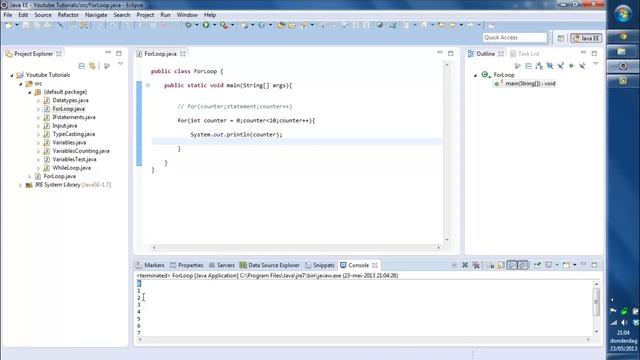The image size is (640, 360).
Task: Open the Run menu
Action: (x=165, y=15)
